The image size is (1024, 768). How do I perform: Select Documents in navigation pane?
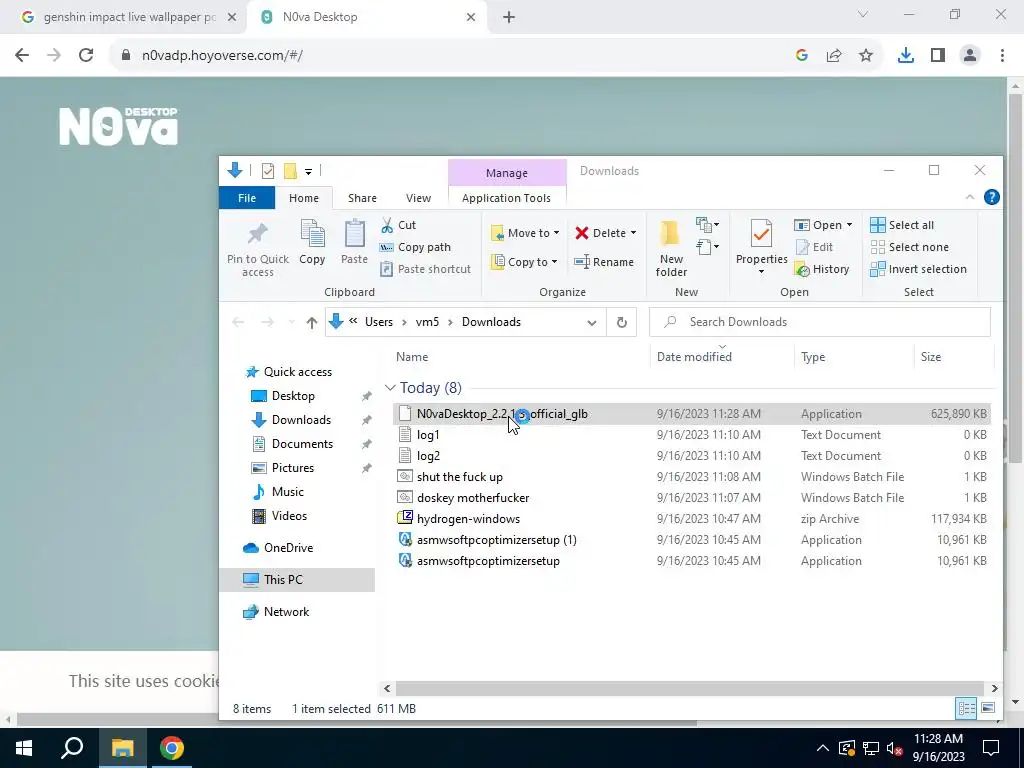click(x=302, y=444)
